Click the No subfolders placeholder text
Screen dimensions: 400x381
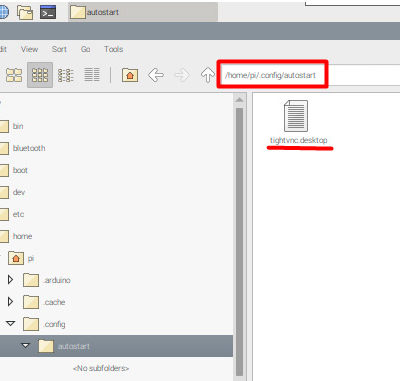[101, 368]
